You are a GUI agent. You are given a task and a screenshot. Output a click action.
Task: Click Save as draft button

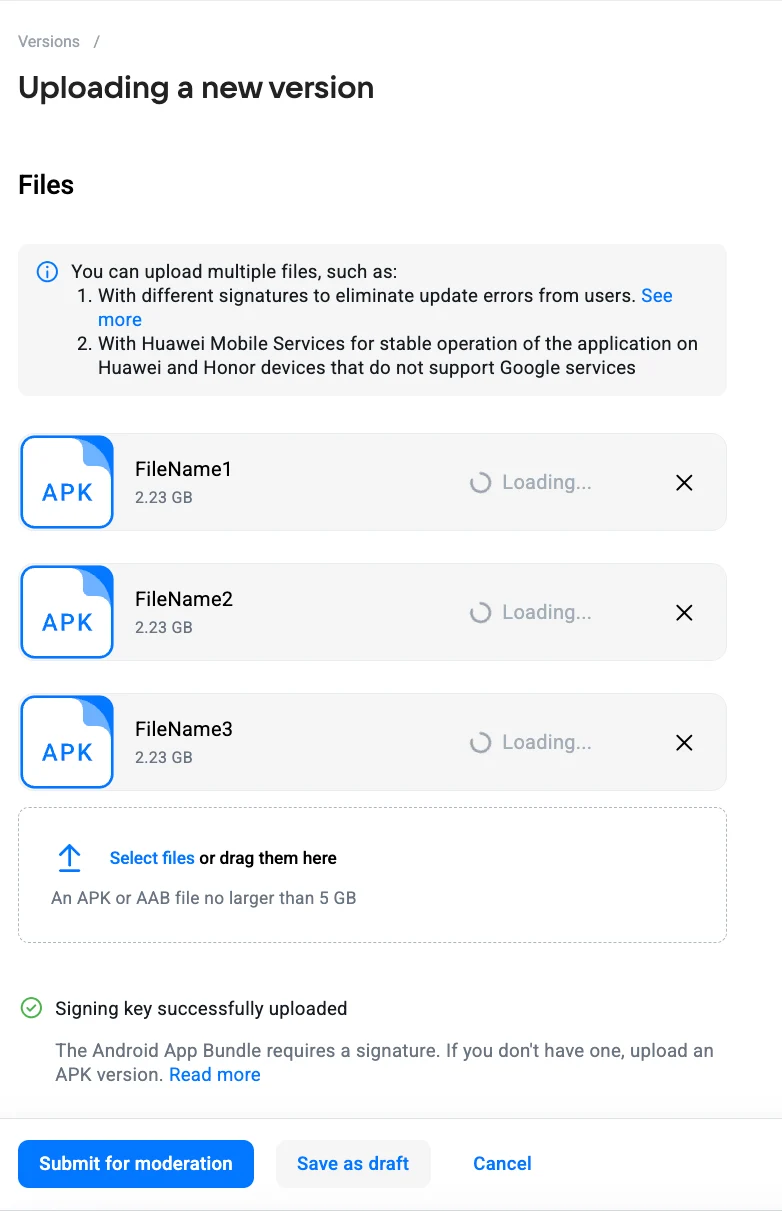click(353, 1164)
